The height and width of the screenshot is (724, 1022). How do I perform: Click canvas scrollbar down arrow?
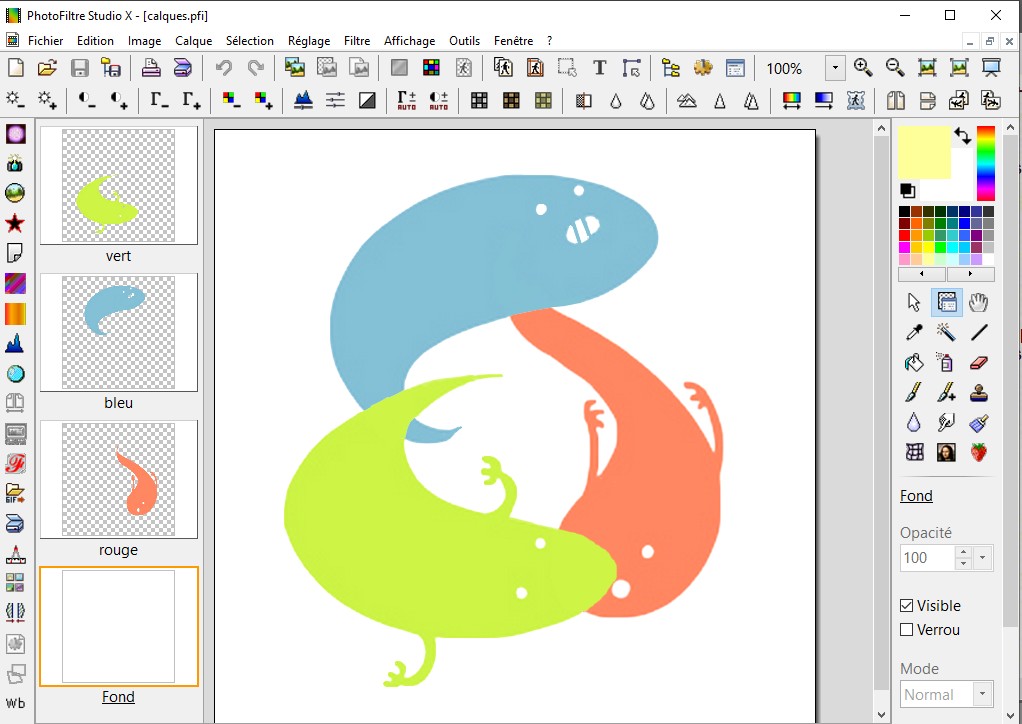click(882, 715)
